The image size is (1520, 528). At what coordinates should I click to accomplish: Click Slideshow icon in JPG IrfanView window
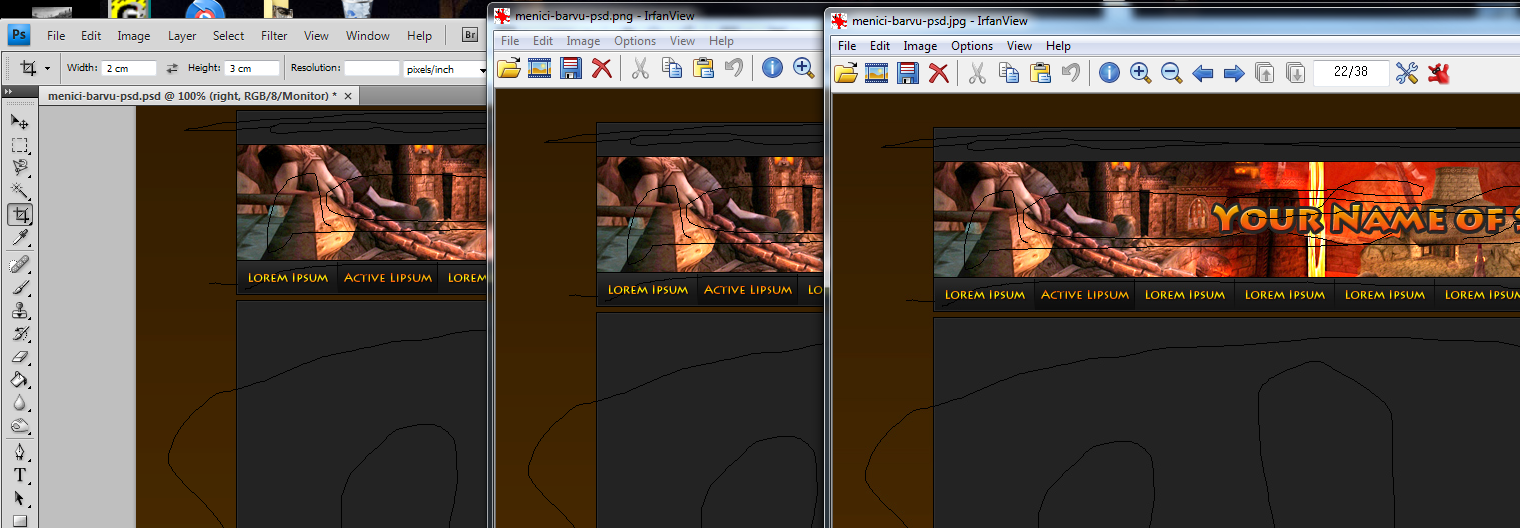click(x=877, y=73)
